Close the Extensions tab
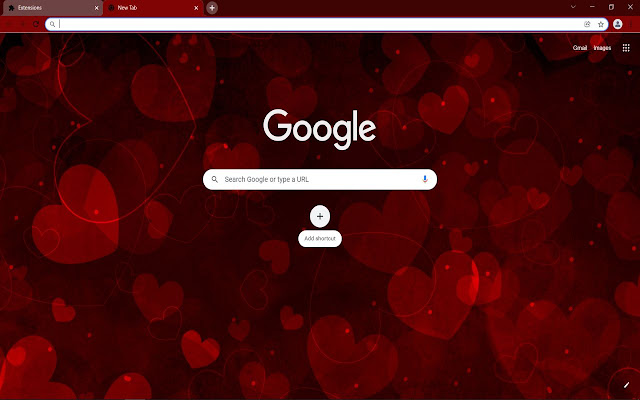Image resolution: width=640 pixels, height=400 pixels. point(97,8)
